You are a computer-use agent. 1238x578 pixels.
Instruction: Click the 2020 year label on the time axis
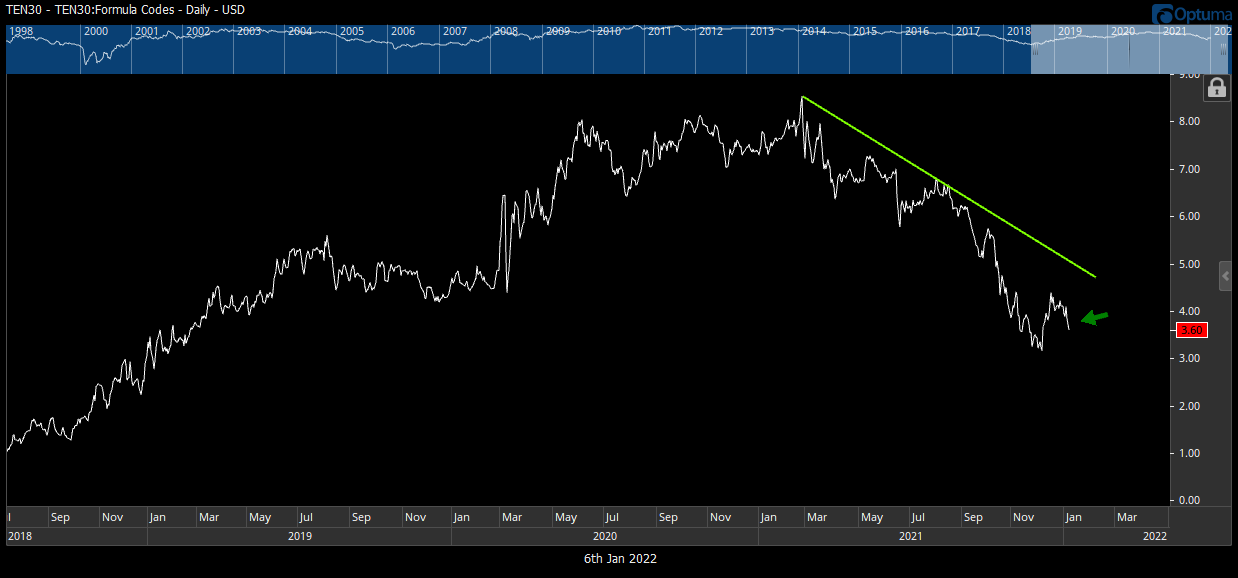pyautogui.click(x=603, y=537)
